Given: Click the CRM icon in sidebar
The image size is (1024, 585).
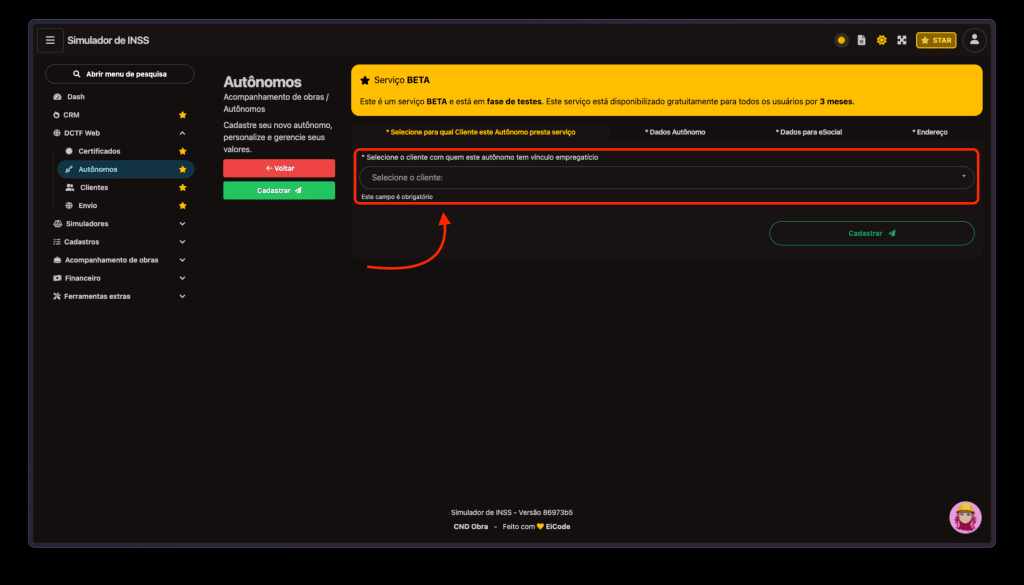Looking at the screenshot, I should (56, 115).
